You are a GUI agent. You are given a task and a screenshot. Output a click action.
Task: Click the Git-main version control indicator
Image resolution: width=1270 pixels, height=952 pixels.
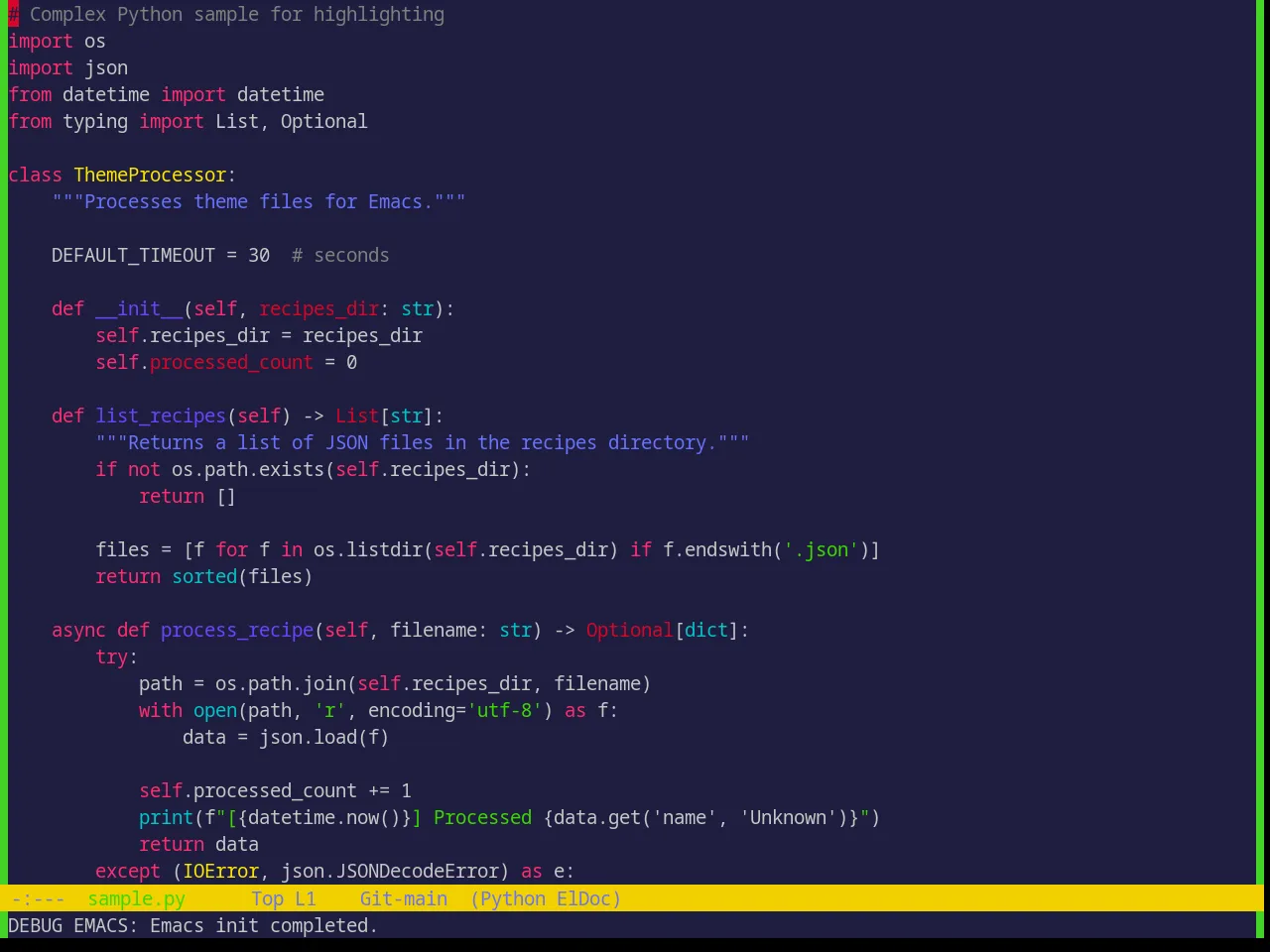(x=403, y=898)
